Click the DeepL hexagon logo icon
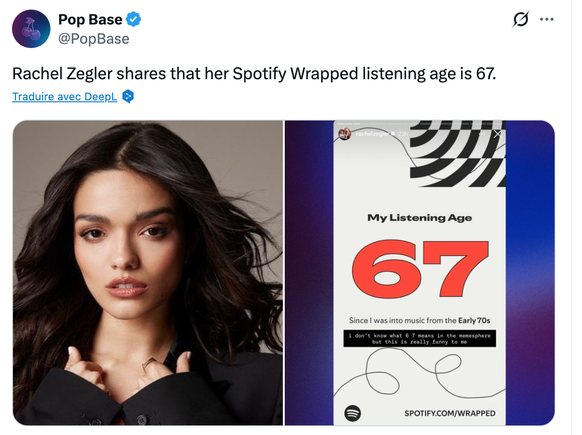Image resolution: width=582 pixels, height=435 pixels. tap(128, 97)
